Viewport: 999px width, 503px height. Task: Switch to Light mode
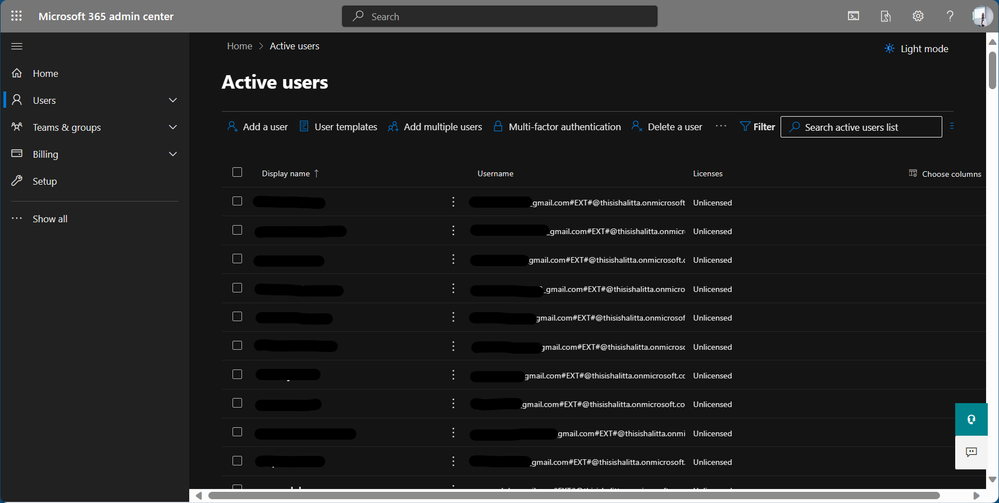(x=916, y=48)
